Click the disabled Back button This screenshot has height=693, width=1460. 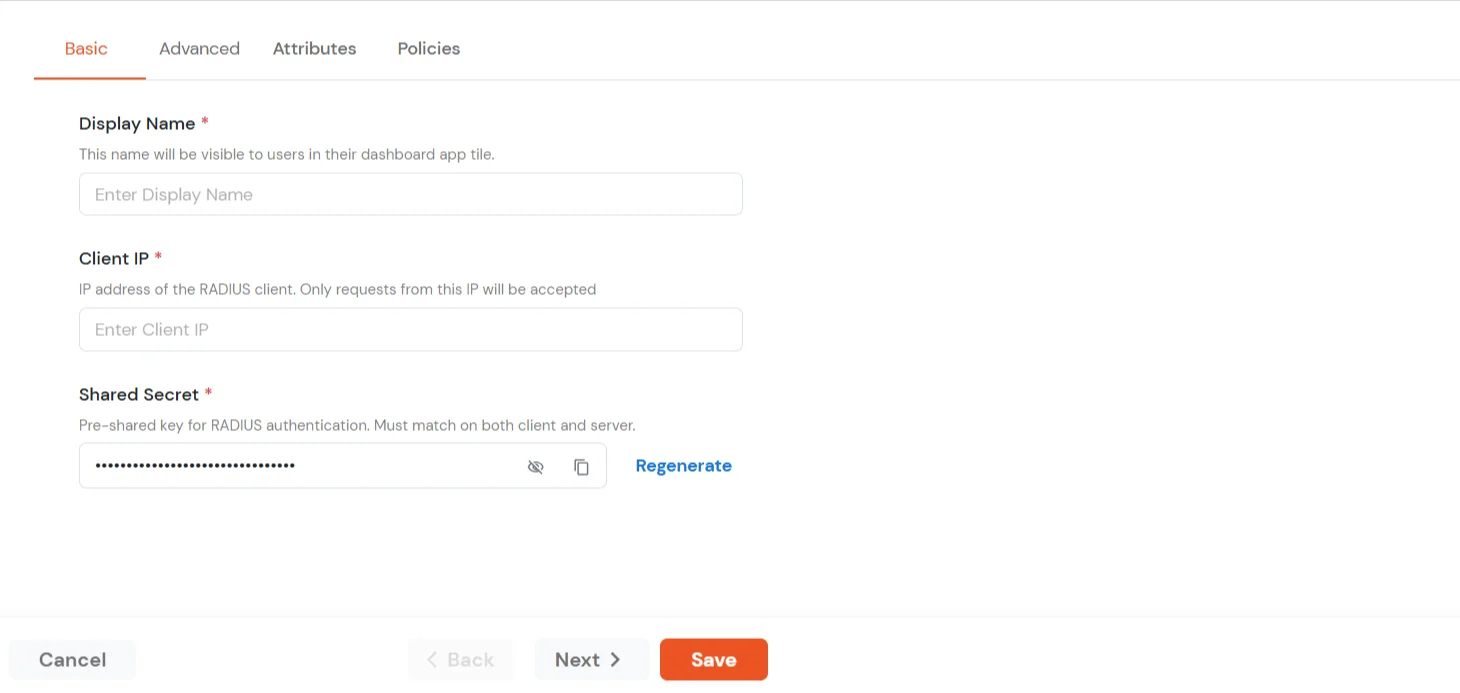pos(461,659)
